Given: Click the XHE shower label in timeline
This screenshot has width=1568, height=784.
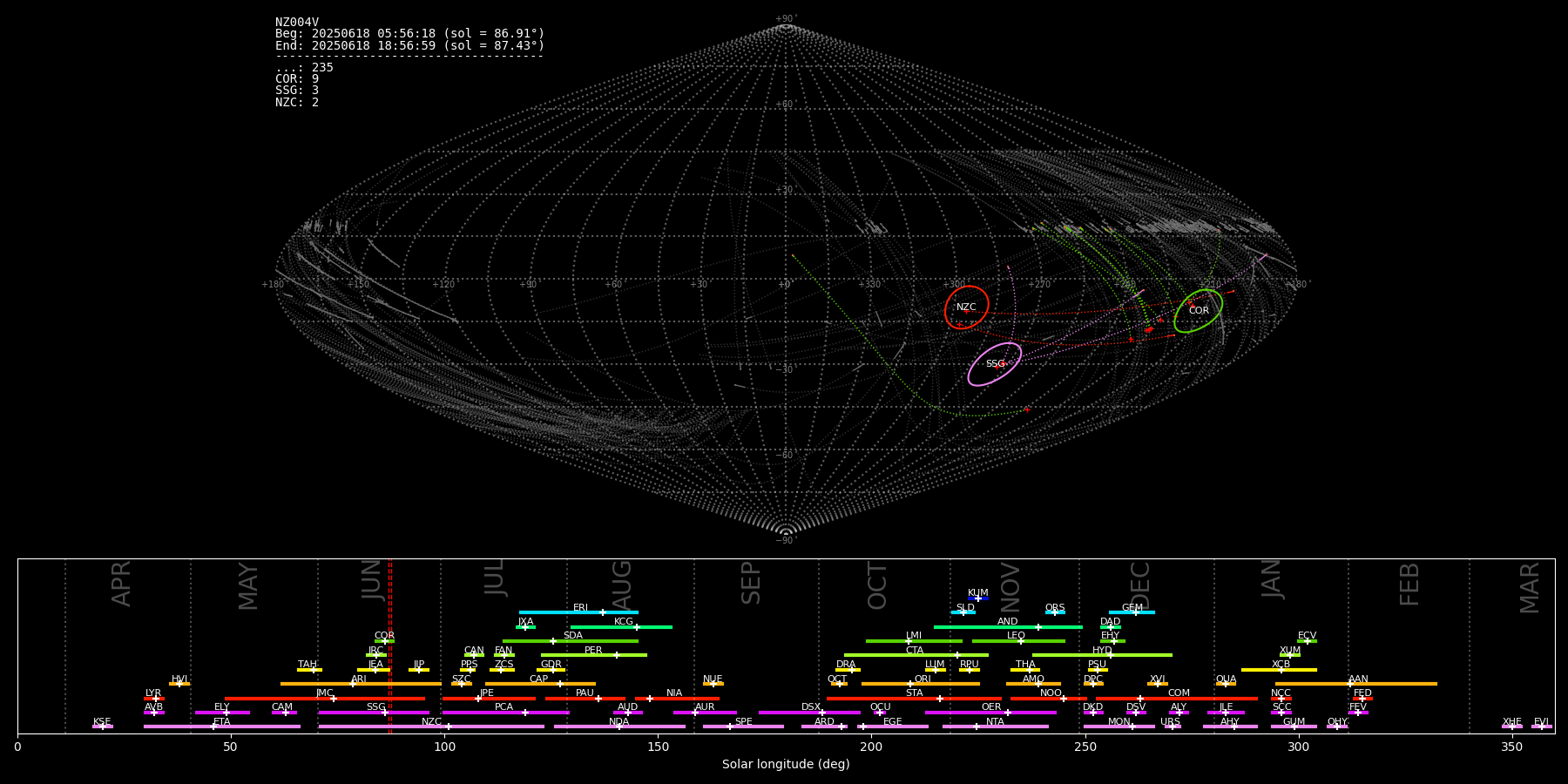Looking at the screenshot, I should pos(1512,722).
